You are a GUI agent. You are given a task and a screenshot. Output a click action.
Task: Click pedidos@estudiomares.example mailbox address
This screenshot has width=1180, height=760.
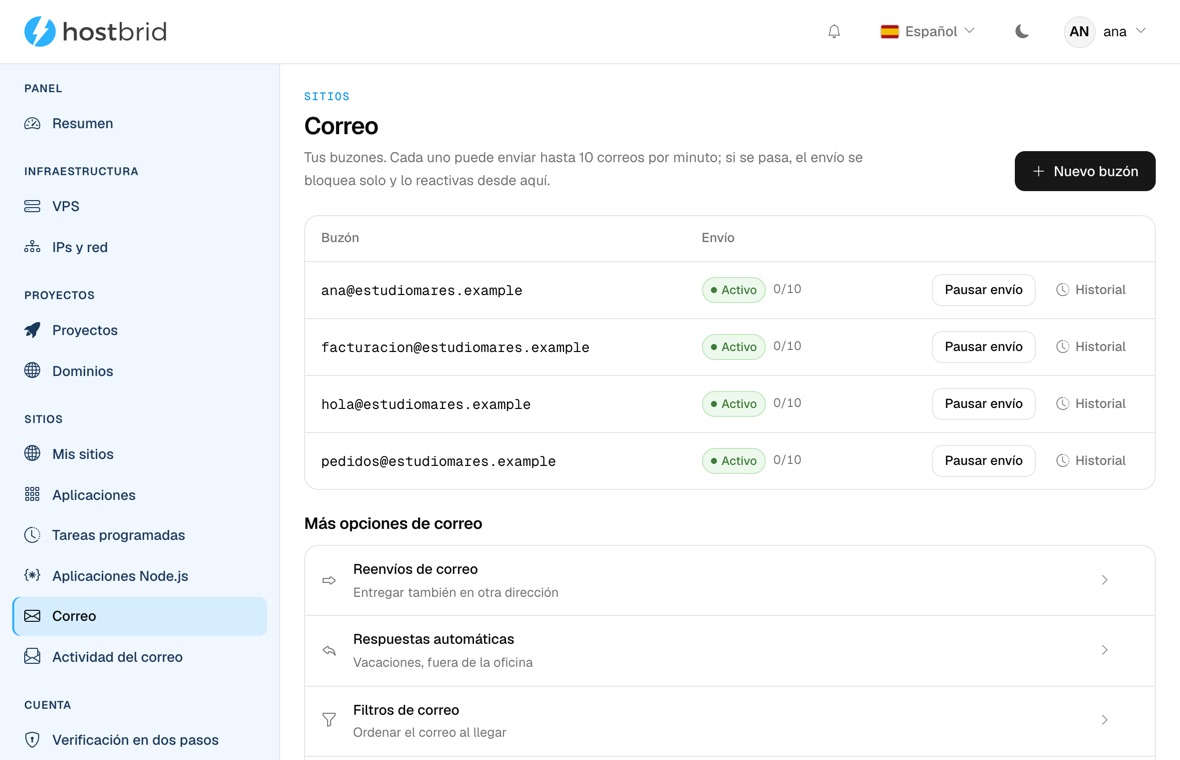coord(439,461)
